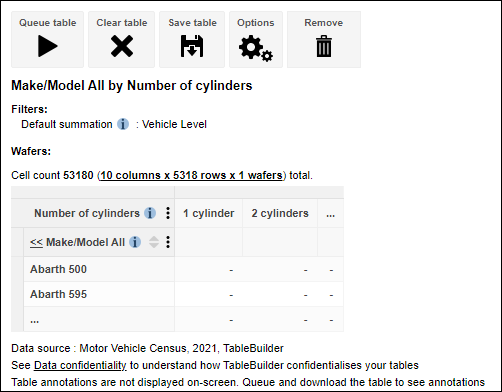This screenshot has height=392, width=502.
Task: Select the 1 cylinder column header
Action: (209, 213)
